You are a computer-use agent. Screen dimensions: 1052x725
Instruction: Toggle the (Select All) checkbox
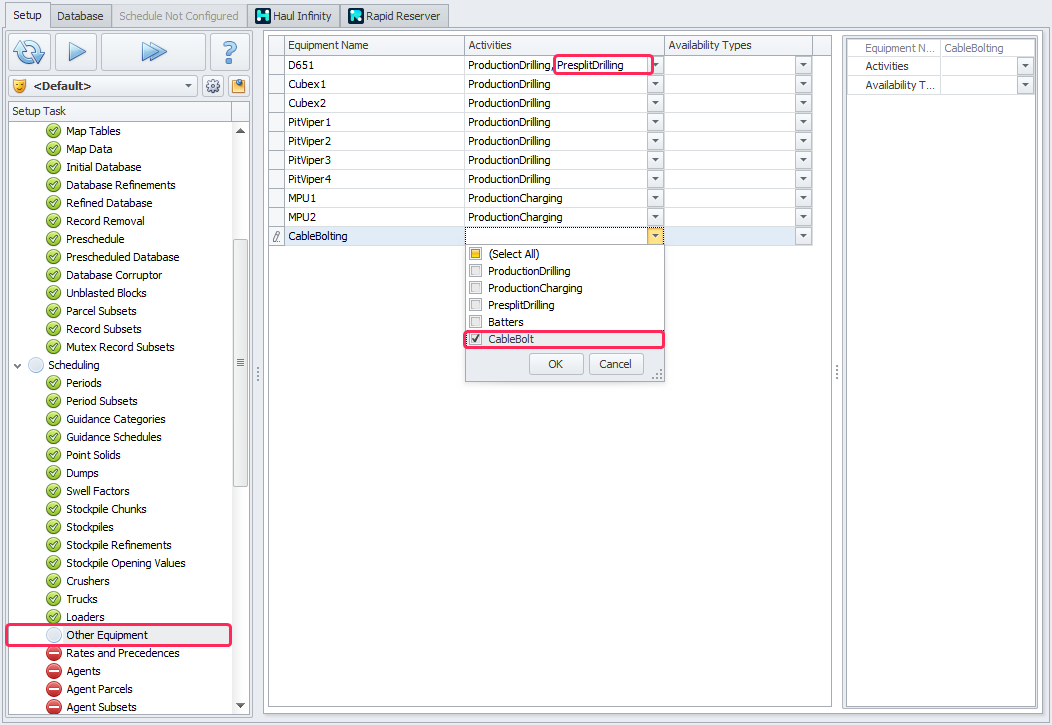click(476, 254)
